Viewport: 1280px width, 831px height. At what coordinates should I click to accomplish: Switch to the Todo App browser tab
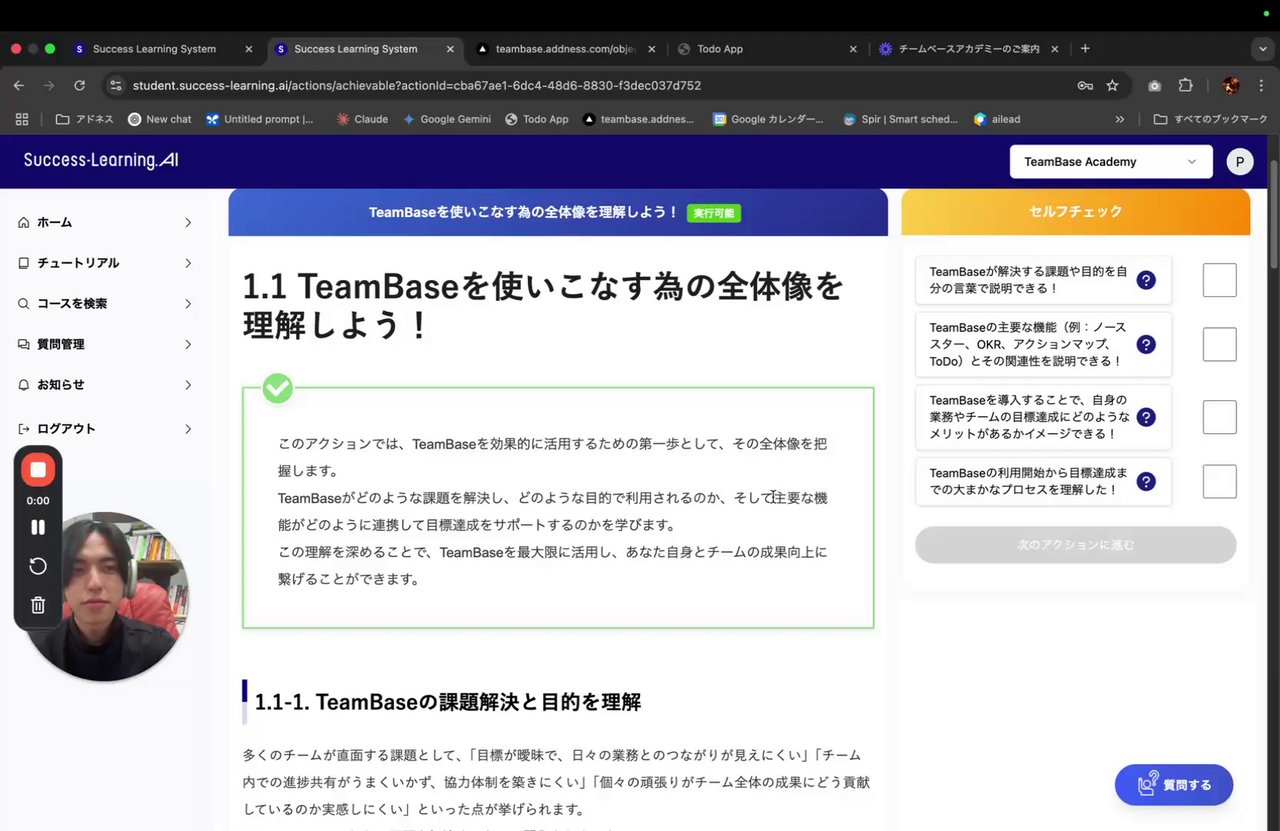point(768,49)
